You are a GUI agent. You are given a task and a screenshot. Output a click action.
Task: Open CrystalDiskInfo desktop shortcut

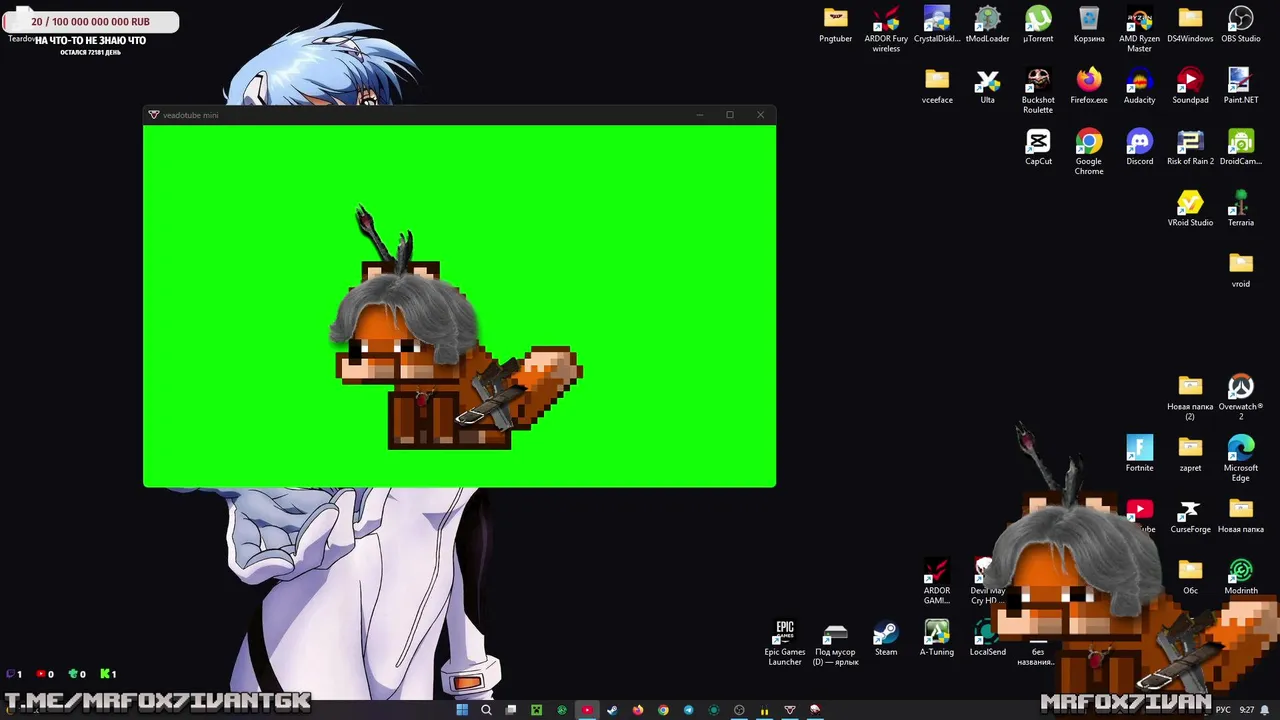click(x=937, y=25)
